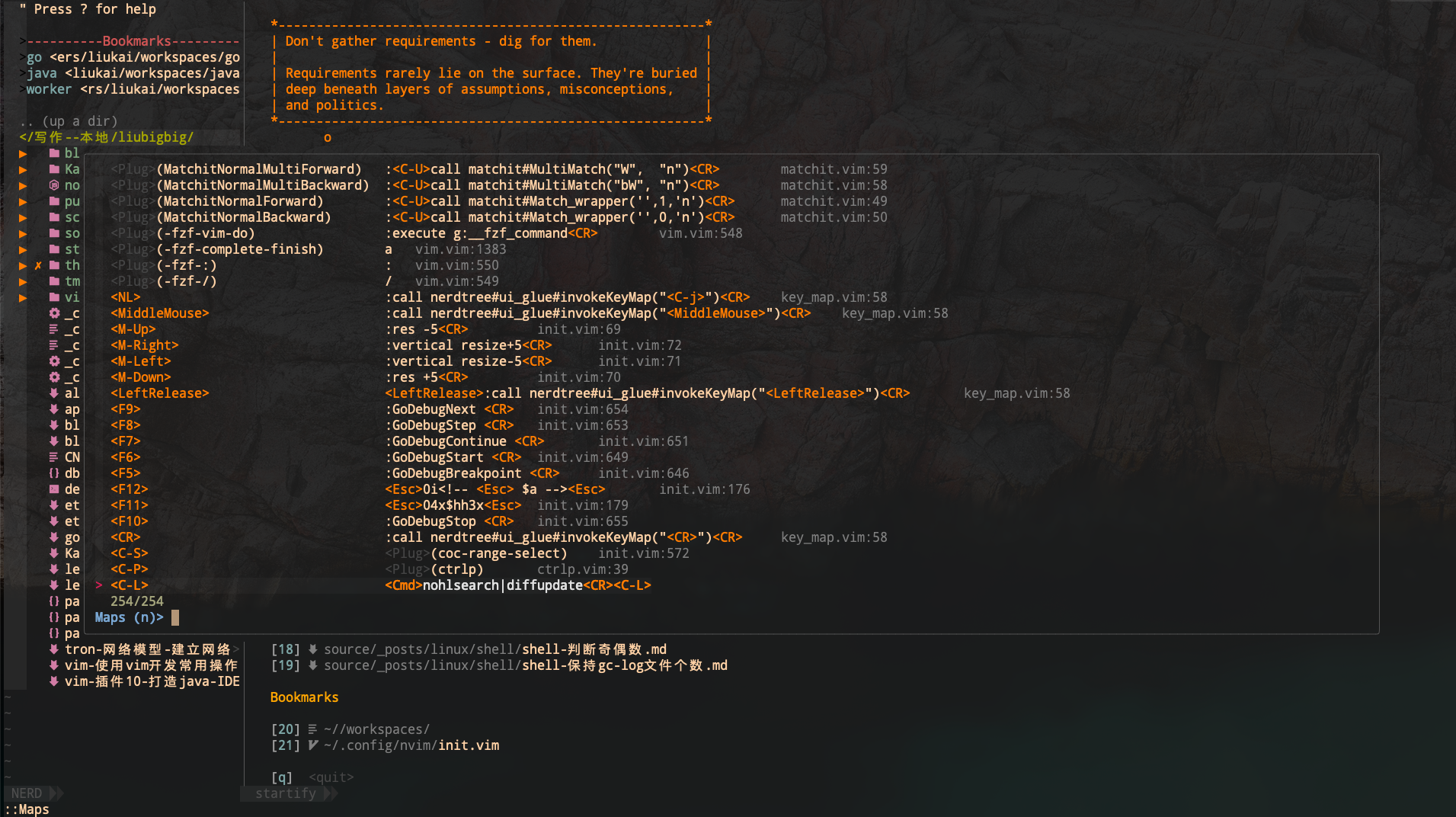
Task: Click the folder icon of the bl directory
Action: pos(54,153)
